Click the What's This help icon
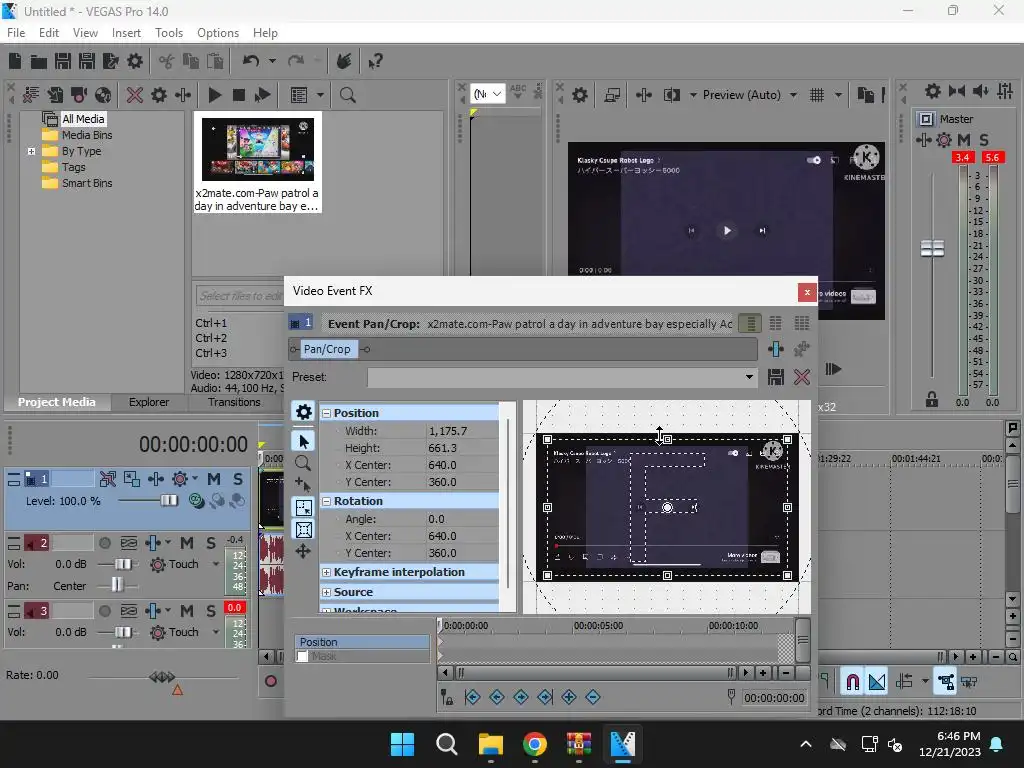Screen dimensions: 1024x768 point(375,61)
